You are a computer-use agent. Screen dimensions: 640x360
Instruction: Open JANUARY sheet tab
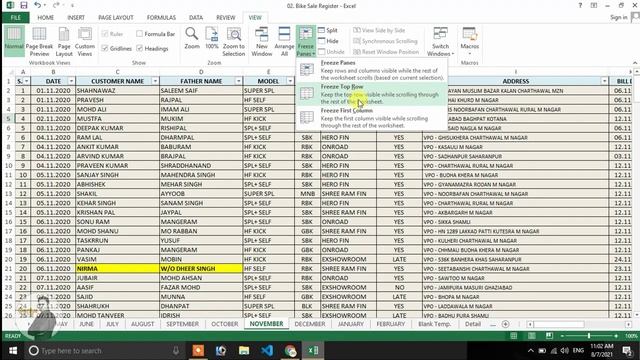point(351,324)
